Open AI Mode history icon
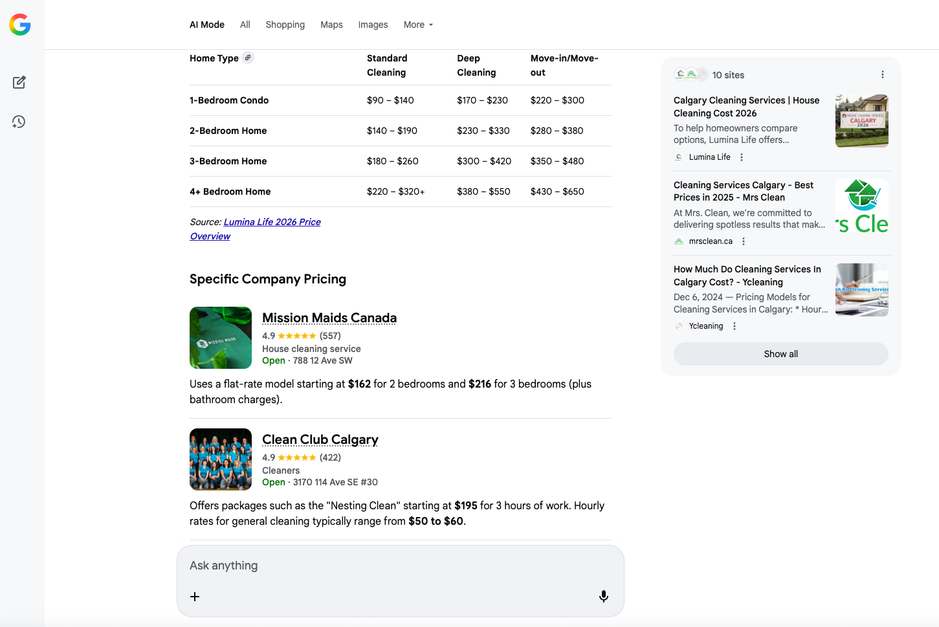 (x=19, y=122)
